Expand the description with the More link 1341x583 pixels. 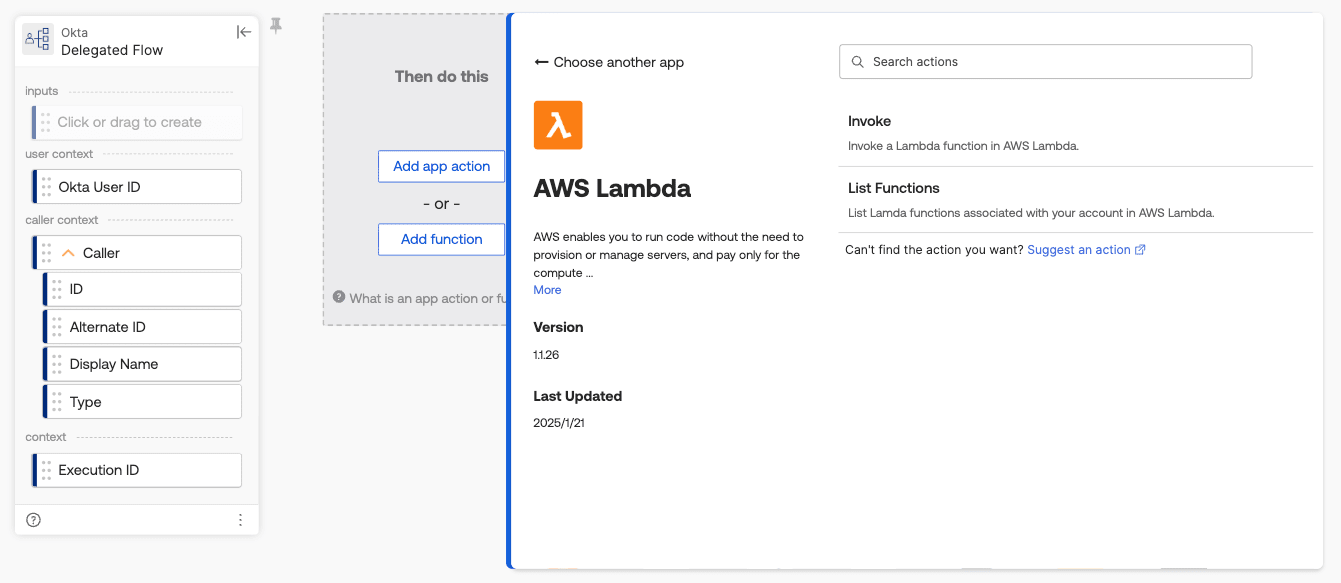point(547,290)
